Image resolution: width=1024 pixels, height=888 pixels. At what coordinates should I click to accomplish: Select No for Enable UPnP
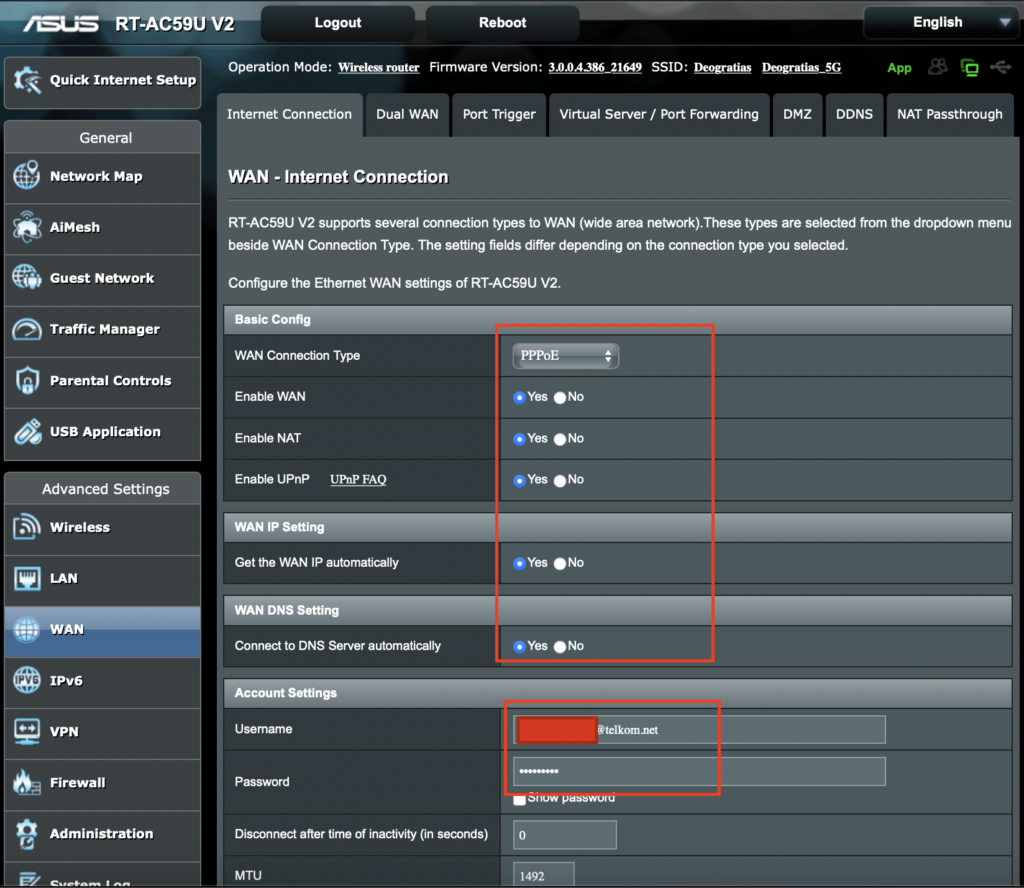coord(560,480)
